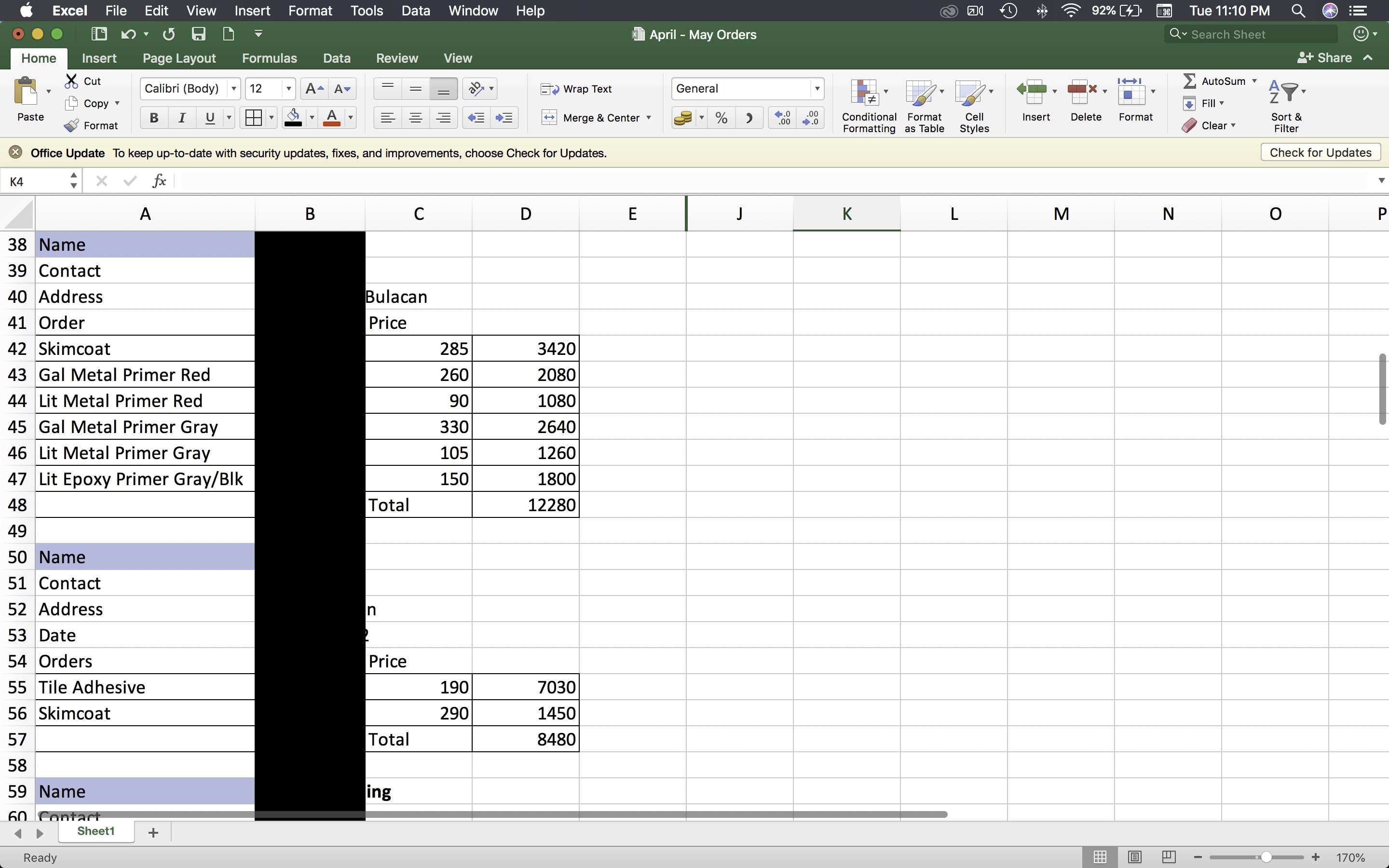Click the Cut scissors icon
The image size is (1389, 868).
point(71,81)
